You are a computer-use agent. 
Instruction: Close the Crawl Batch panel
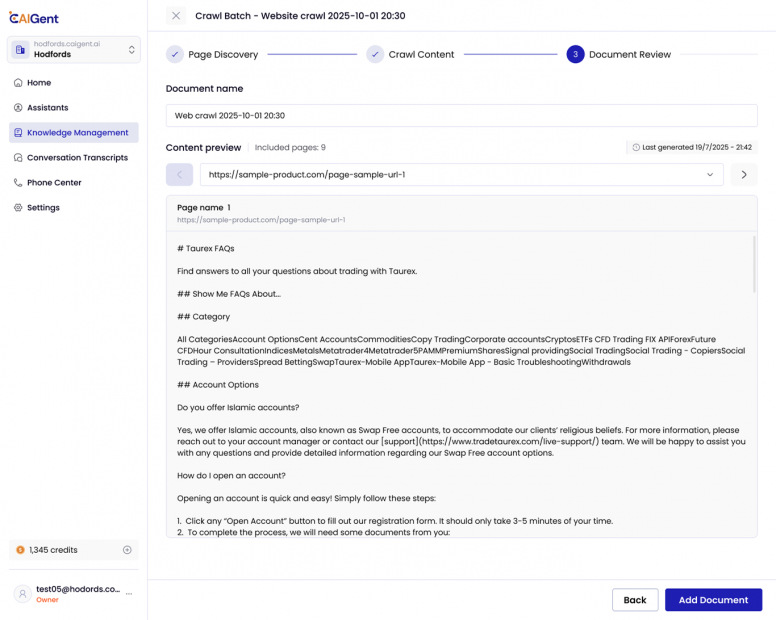(x=176, y=16)
